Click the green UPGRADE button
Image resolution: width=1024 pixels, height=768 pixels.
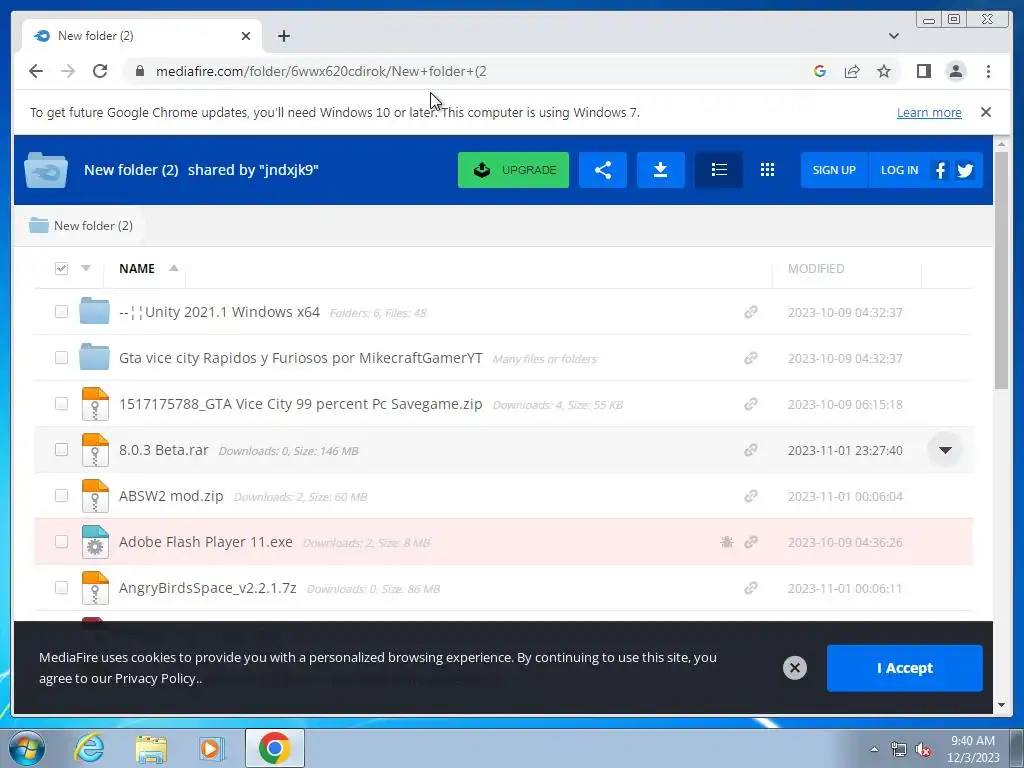pyautogui.click(x=513, y=170)
